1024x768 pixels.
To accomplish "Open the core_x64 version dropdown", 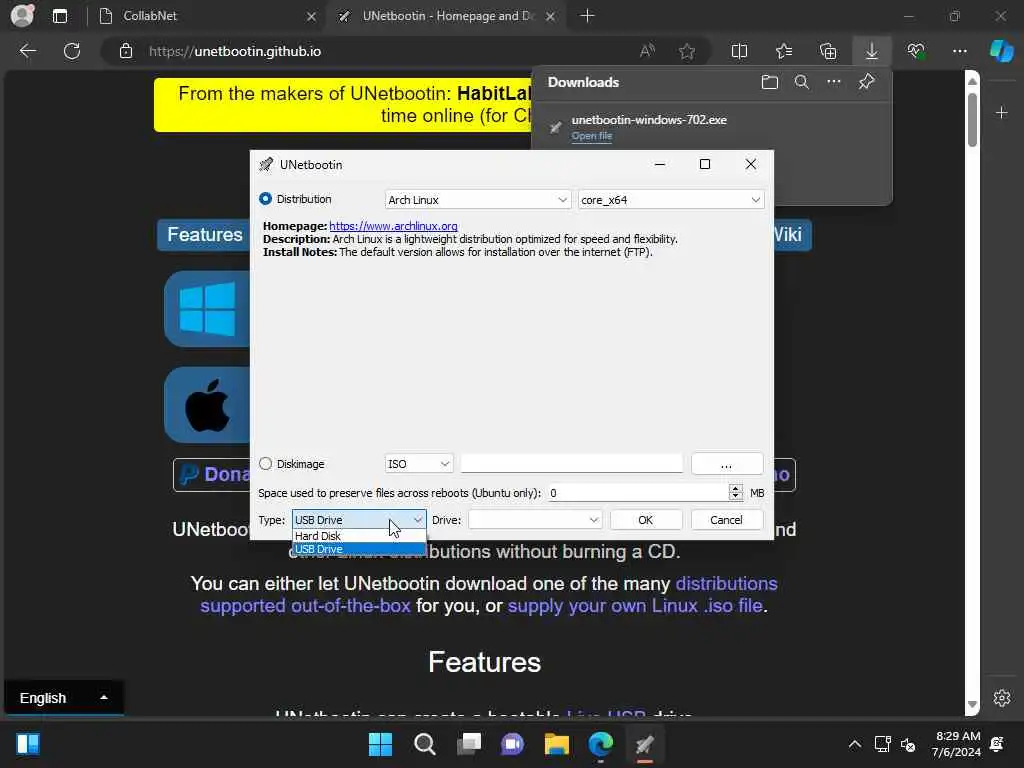I will coord(671,200).
